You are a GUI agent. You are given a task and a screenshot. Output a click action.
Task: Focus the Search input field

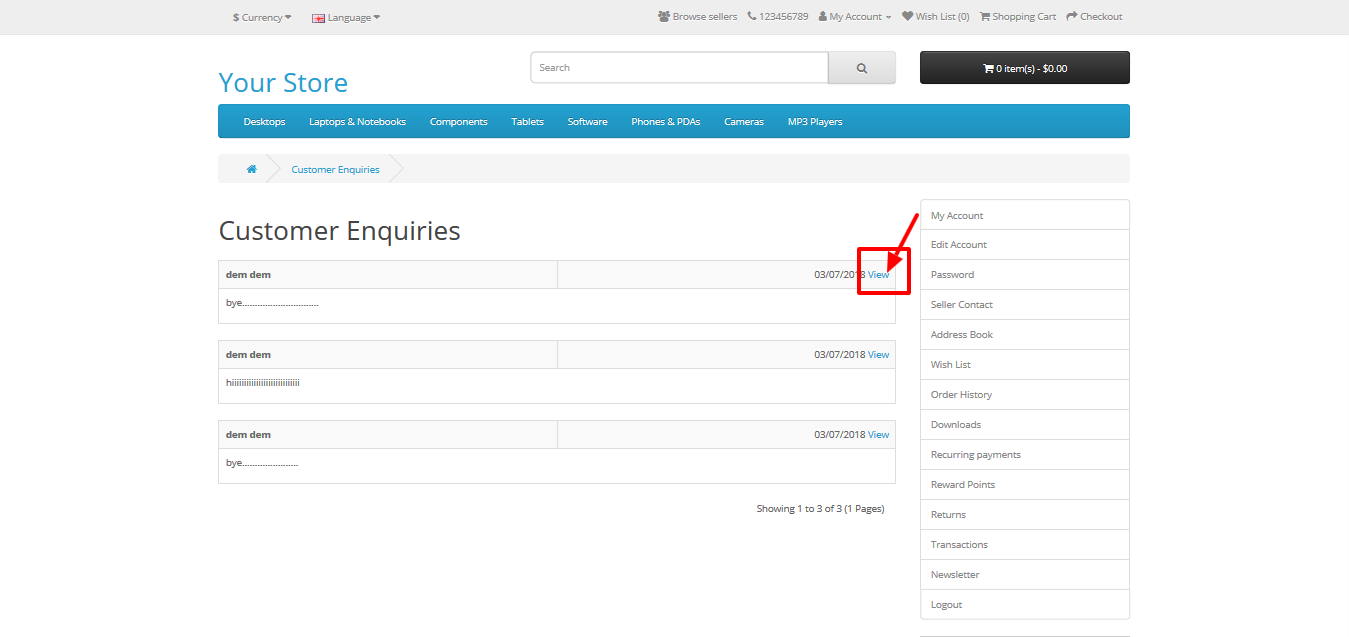click(679, 68)
